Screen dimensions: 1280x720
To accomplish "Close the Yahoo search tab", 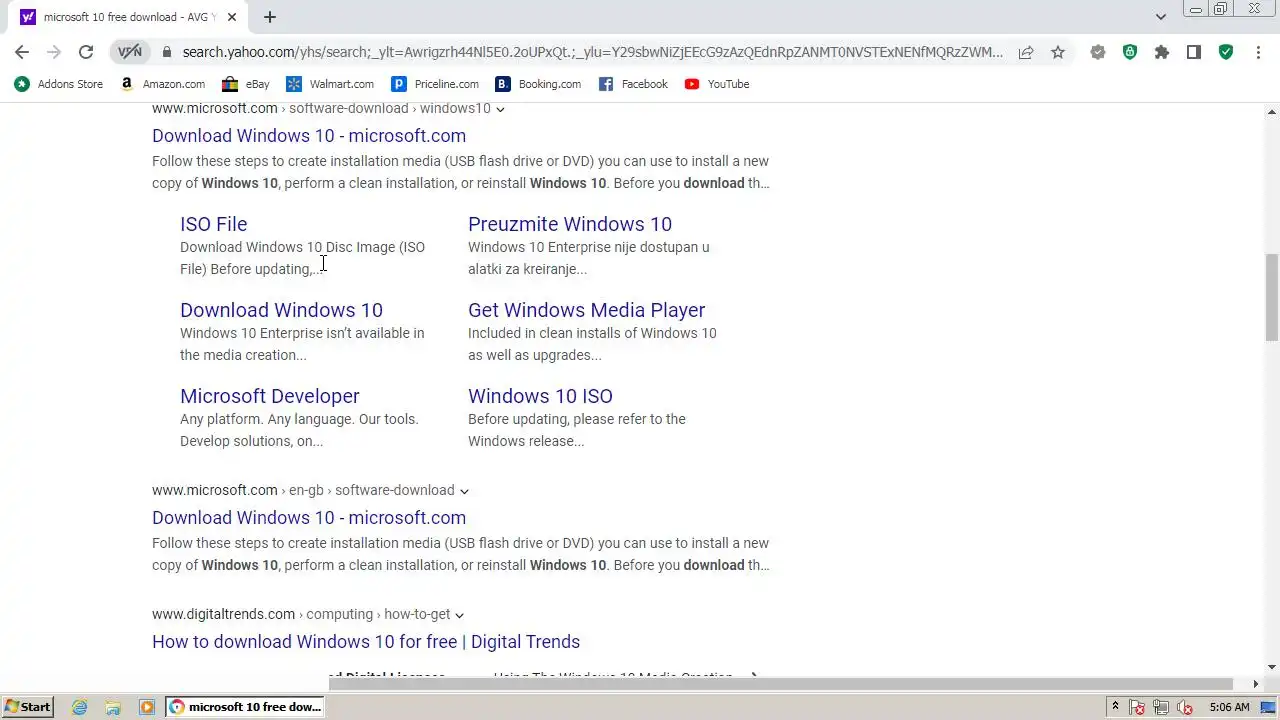I will [x=233, y=17].
